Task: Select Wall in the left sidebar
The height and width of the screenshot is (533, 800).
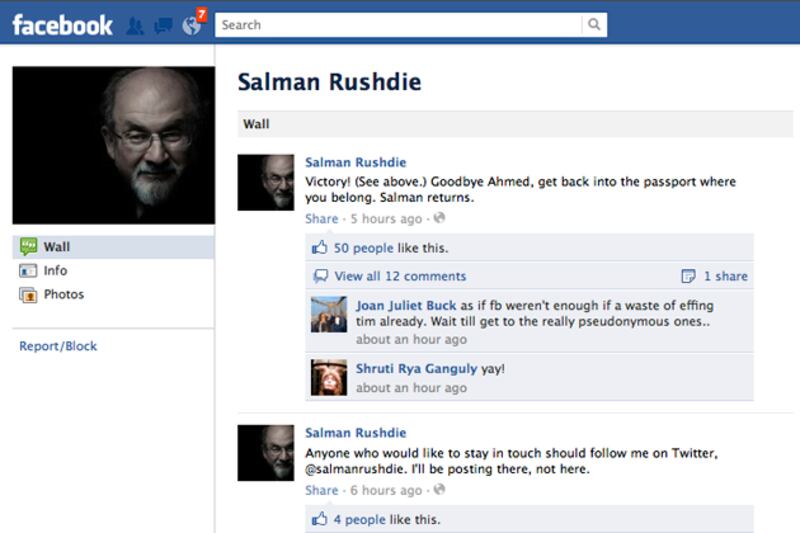Action: pyautogui.click(x=113, y=247)
